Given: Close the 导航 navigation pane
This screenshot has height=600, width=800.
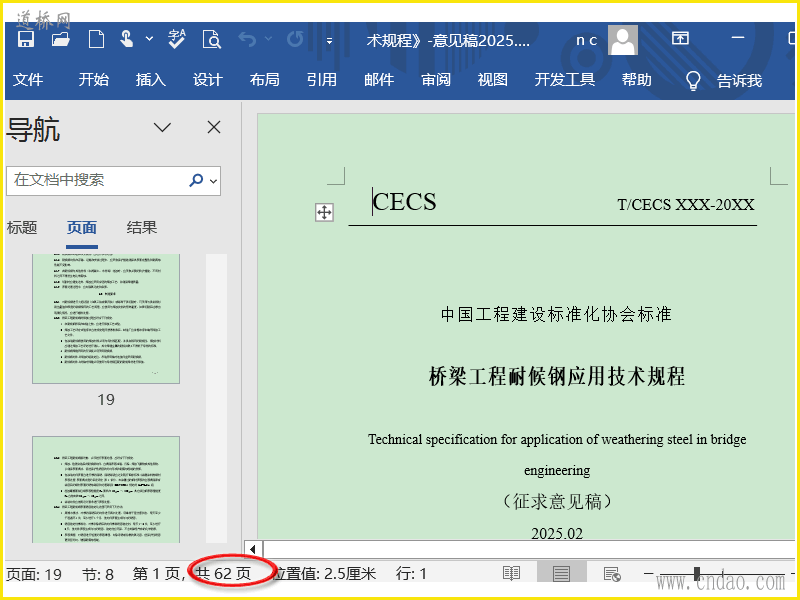Looking at the screenshot, I should 214,127.
